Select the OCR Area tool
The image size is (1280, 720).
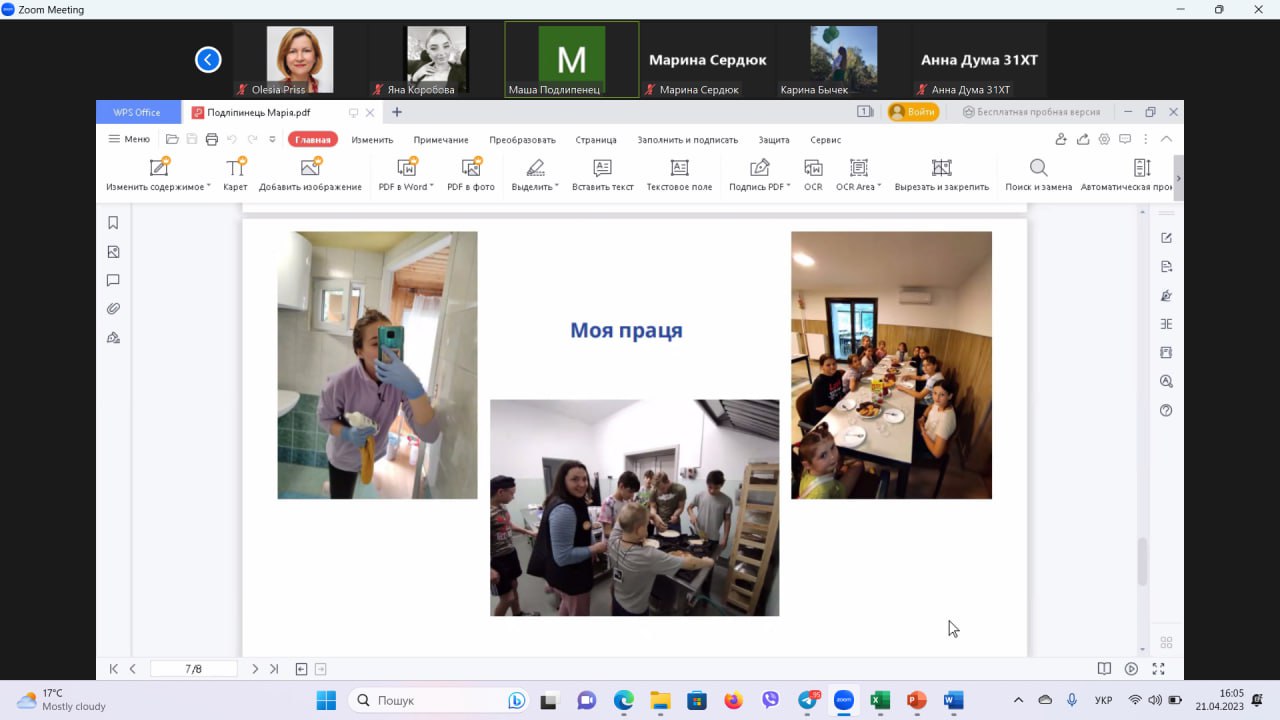tap(857, 174)
